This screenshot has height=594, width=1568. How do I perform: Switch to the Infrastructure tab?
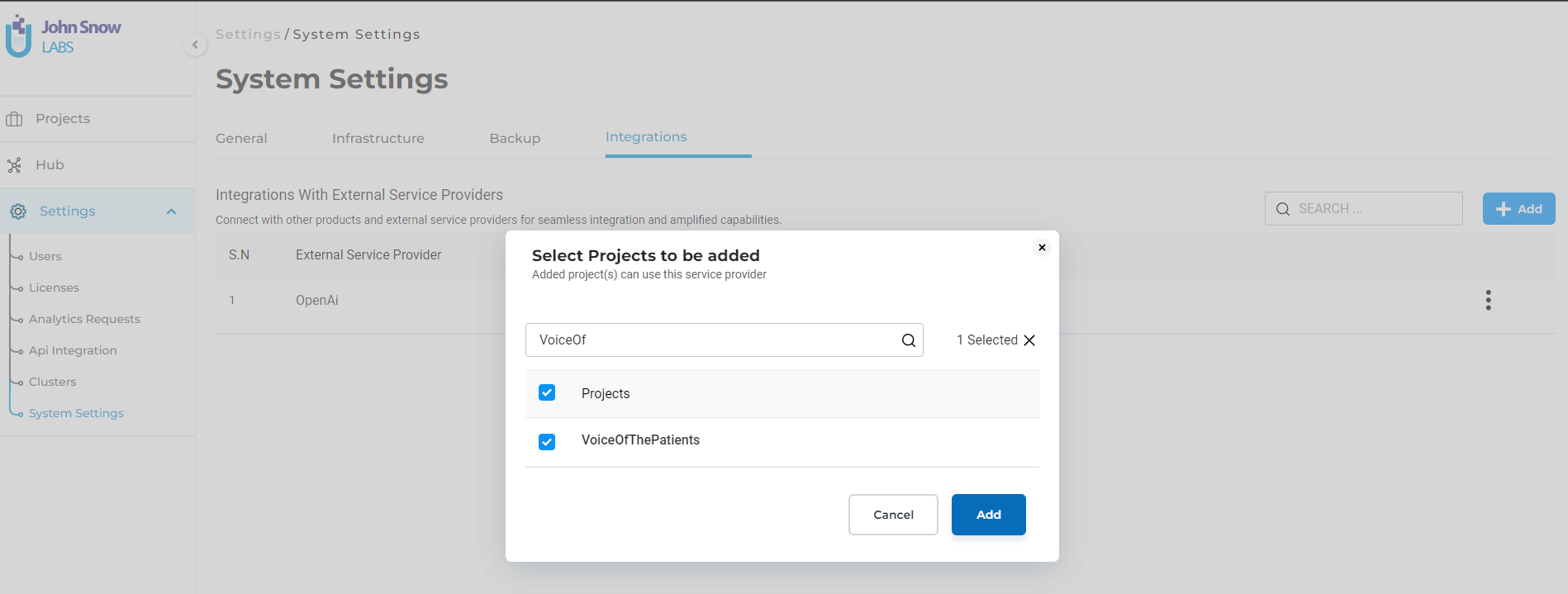(378, 138)
